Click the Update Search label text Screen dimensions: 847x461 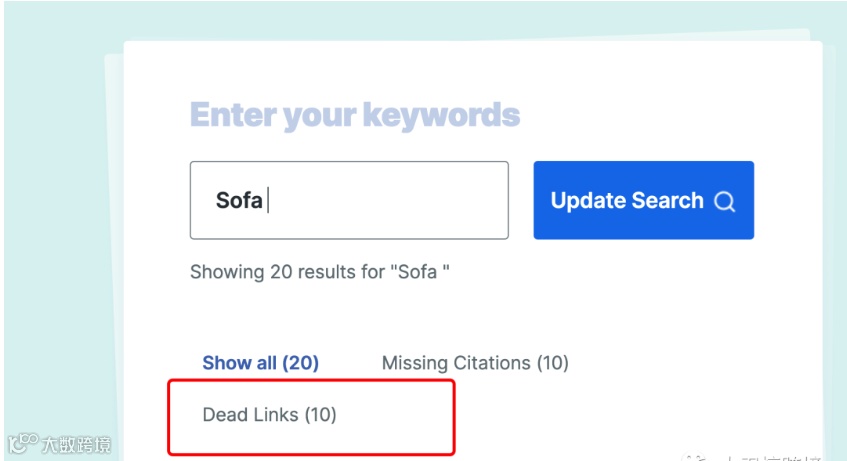tap(626, 201)
